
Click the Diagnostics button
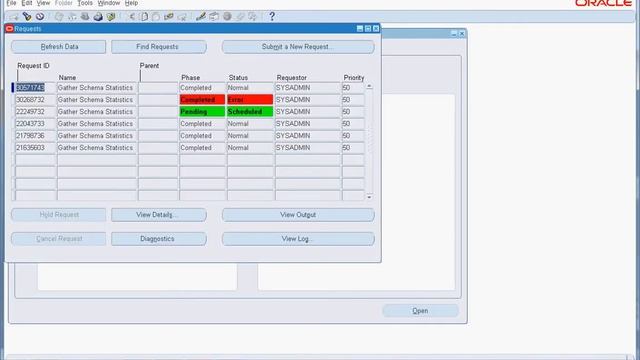(x=159, y=239)
